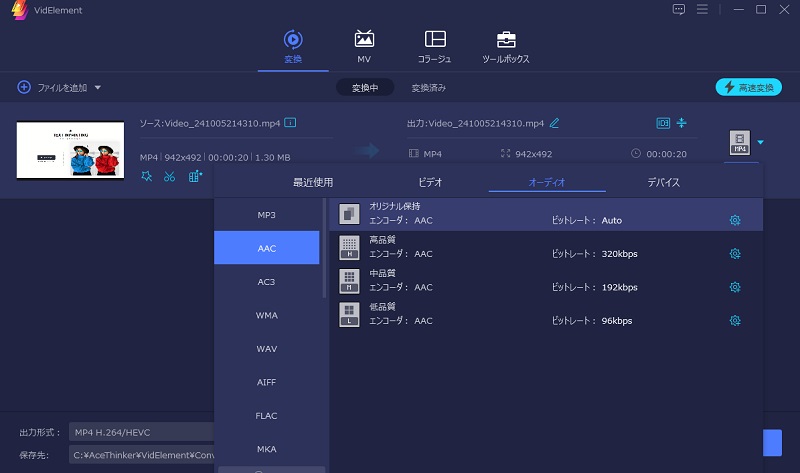Switch to the オーディオ tab
Viewport: 800px width, 473px height.
coord(547,182)
